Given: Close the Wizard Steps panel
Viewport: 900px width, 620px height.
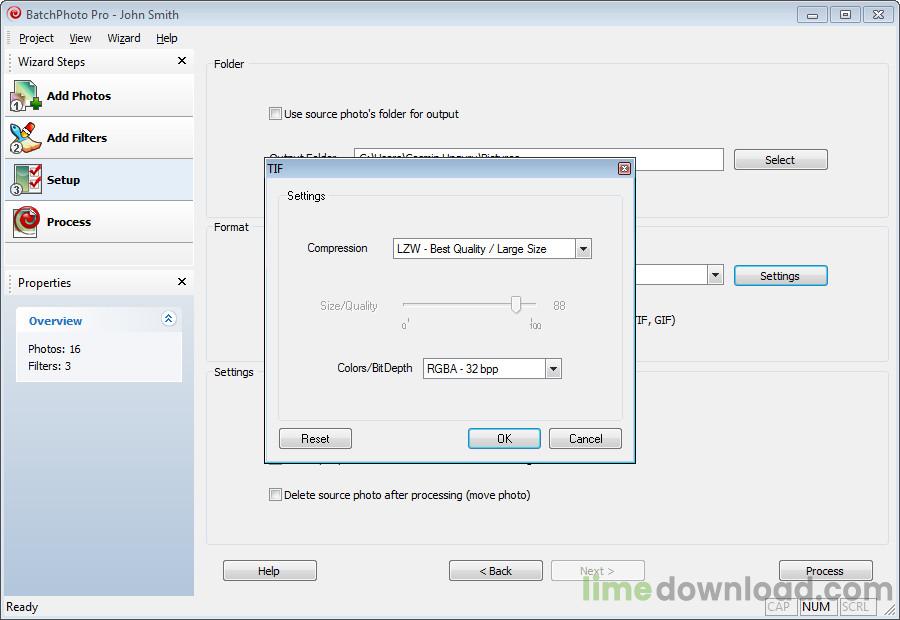Looking at the screenshot, I should pyautogui.click(x=182, y=61).
